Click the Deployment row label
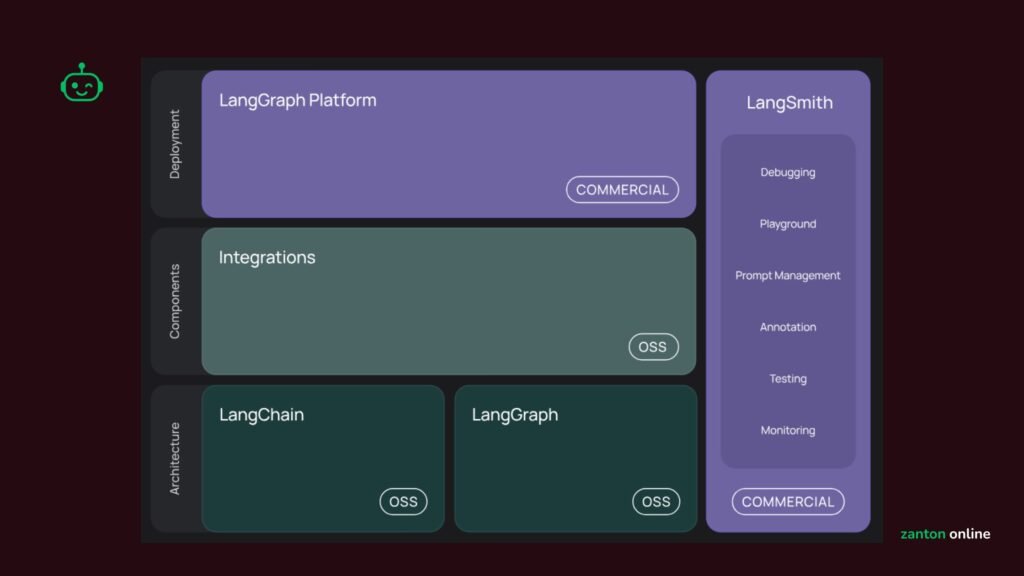 pos(175,144)
